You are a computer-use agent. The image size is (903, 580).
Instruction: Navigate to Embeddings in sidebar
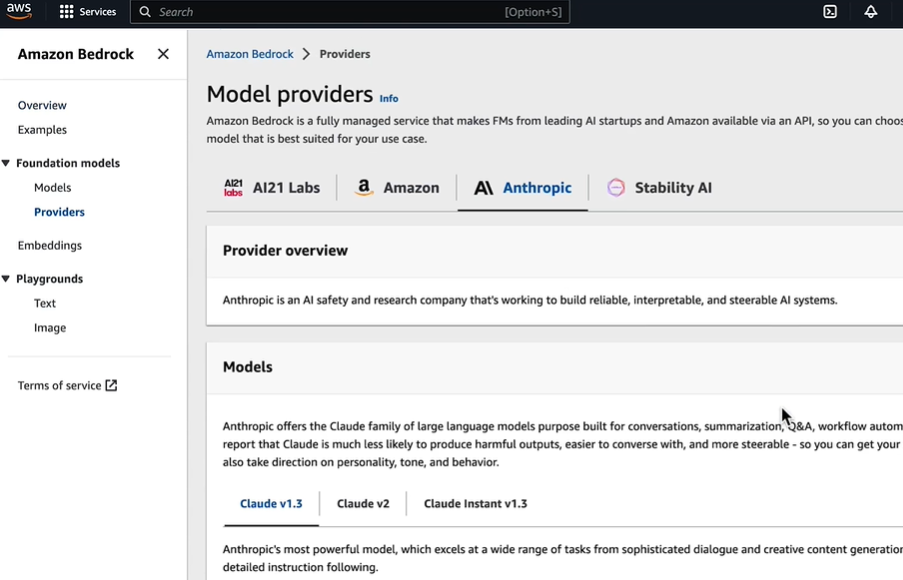pos(50,246)
